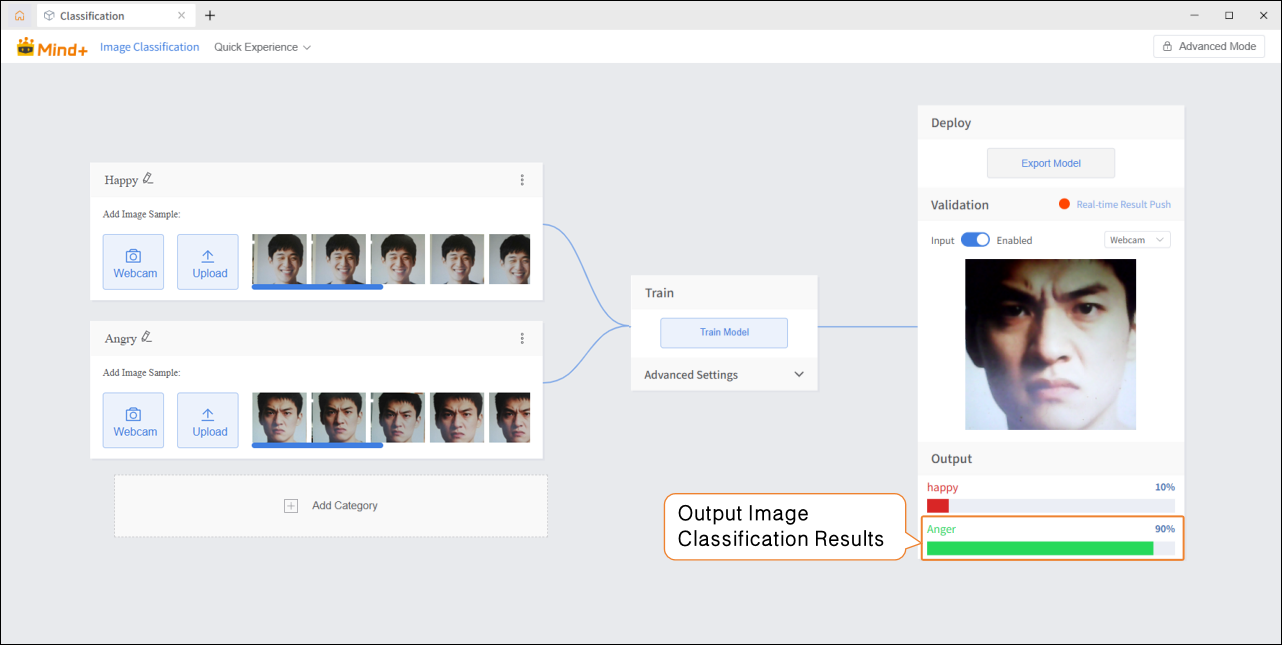Click the Export Model button
The width and height of the screenshot is (1282, 645).
[x=1050, y=163]
